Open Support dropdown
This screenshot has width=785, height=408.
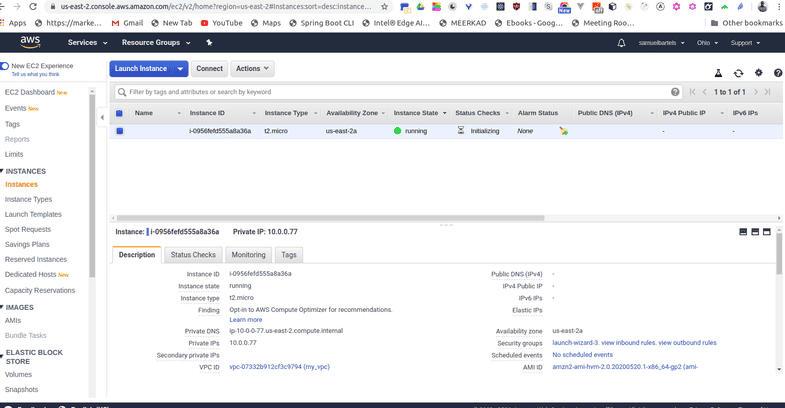click(745, 43)
